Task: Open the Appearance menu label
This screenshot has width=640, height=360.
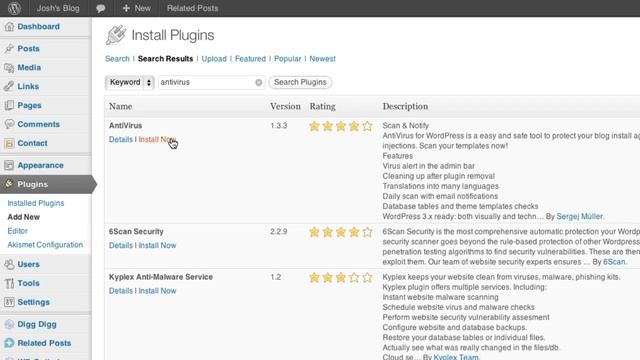Action: (x=40, y=165)
